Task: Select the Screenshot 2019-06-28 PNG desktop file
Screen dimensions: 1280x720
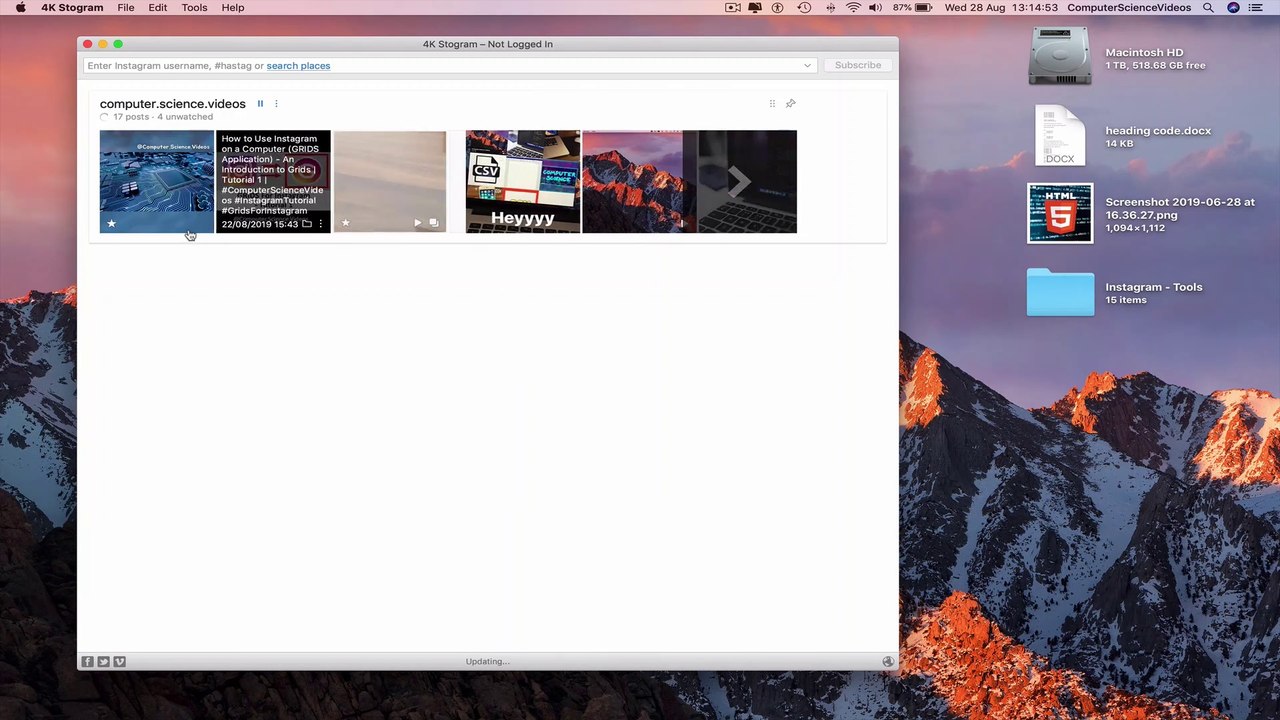Action: pyautogui.click(x=1060, y=213)
